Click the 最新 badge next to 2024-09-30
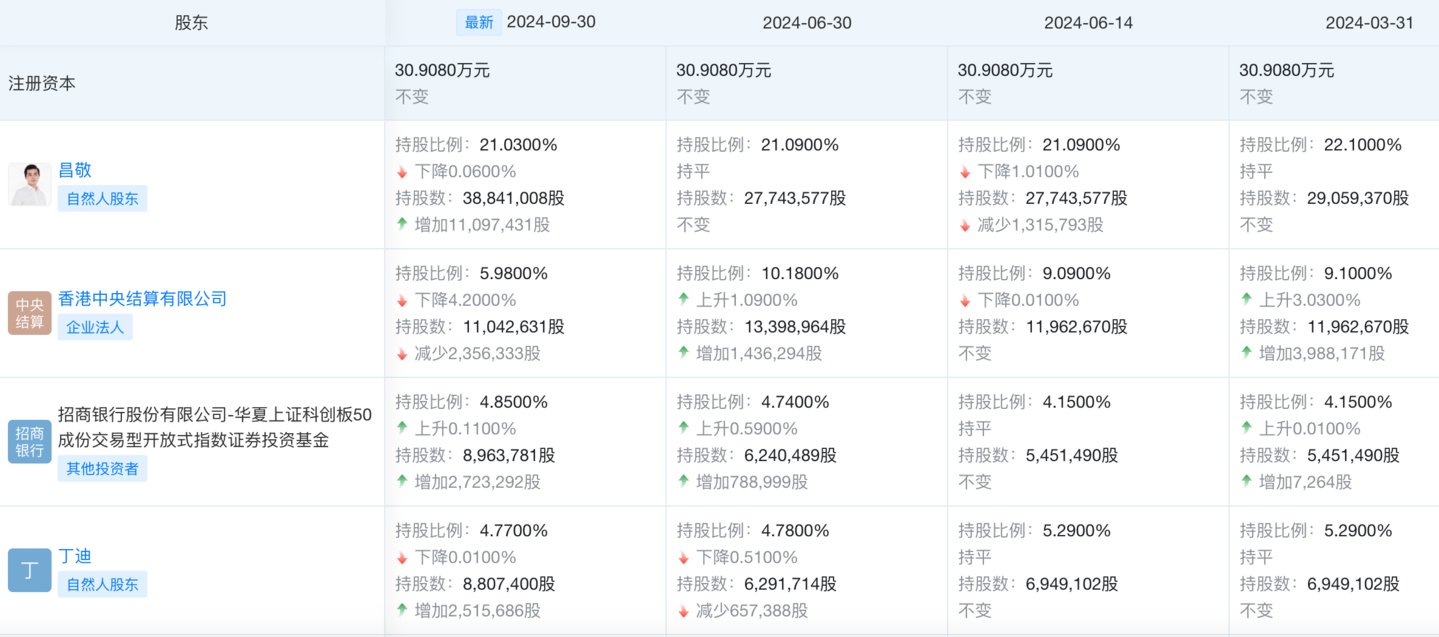This screenshot has width=1439, height=637. click(479, 22)
